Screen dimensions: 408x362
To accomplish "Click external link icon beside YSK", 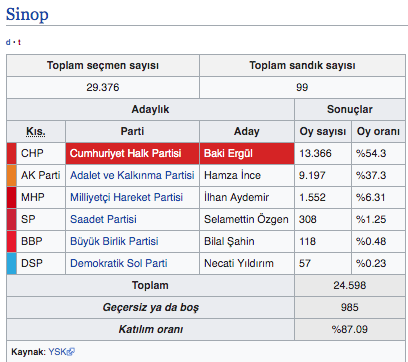I will (x=71, y=352).
